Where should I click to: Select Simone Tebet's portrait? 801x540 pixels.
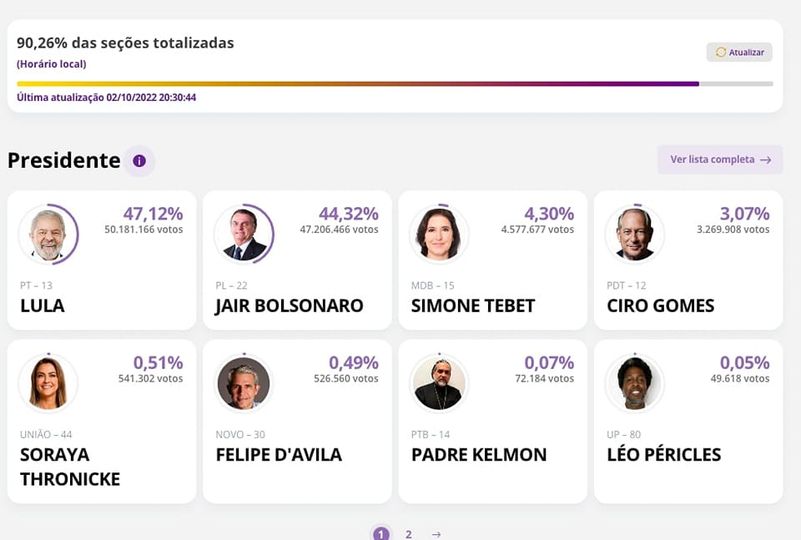tap(438, 235)
